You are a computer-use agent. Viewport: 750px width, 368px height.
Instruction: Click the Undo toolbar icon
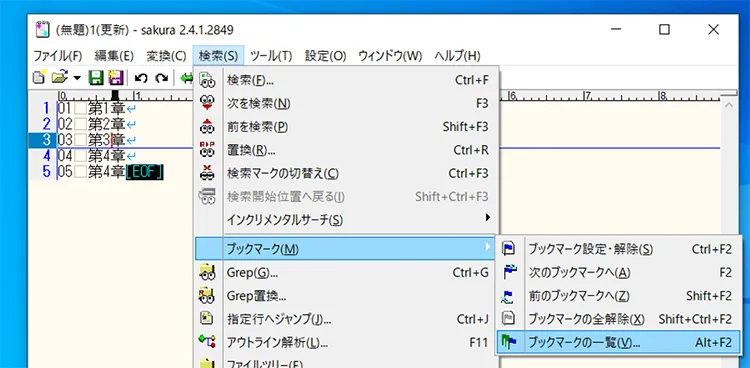141,78
